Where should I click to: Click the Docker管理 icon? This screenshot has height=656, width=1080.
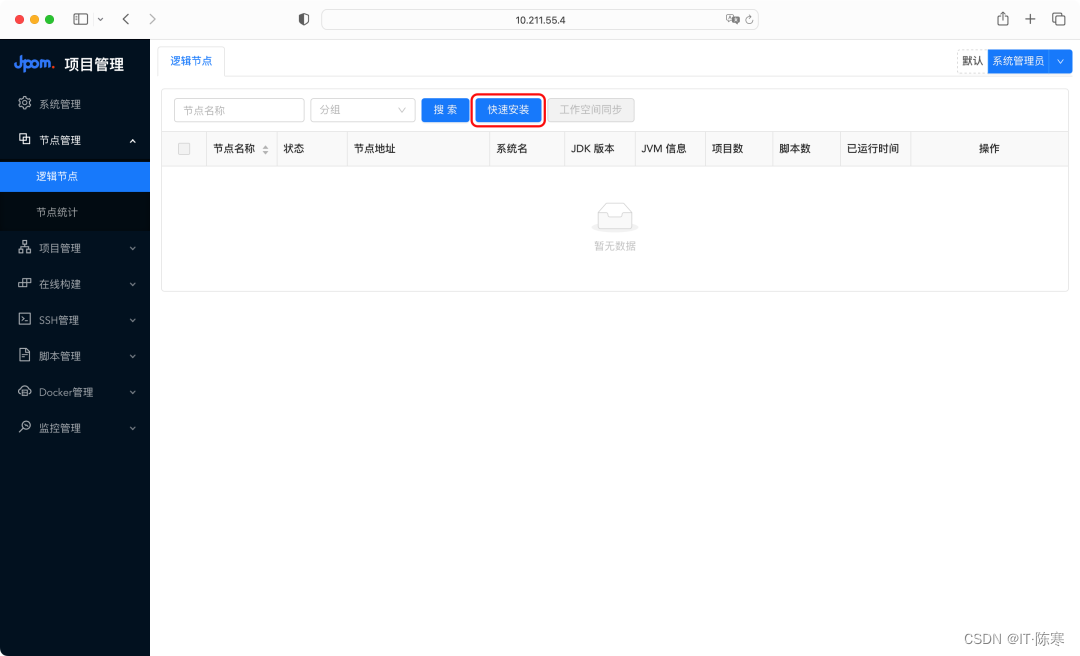click(x=25, y=391)
